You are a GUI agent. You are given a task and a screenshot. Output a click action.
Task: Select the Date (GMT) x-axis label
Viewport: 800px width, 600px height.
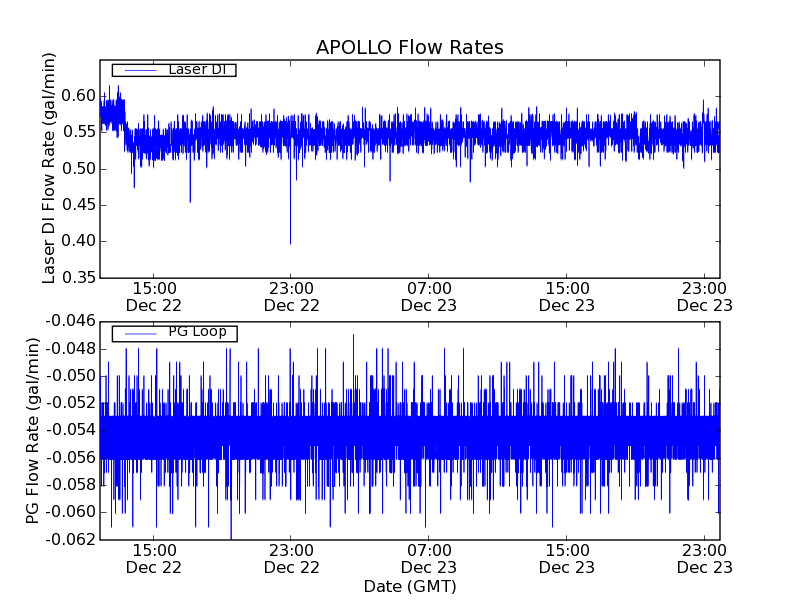(409, 586)
